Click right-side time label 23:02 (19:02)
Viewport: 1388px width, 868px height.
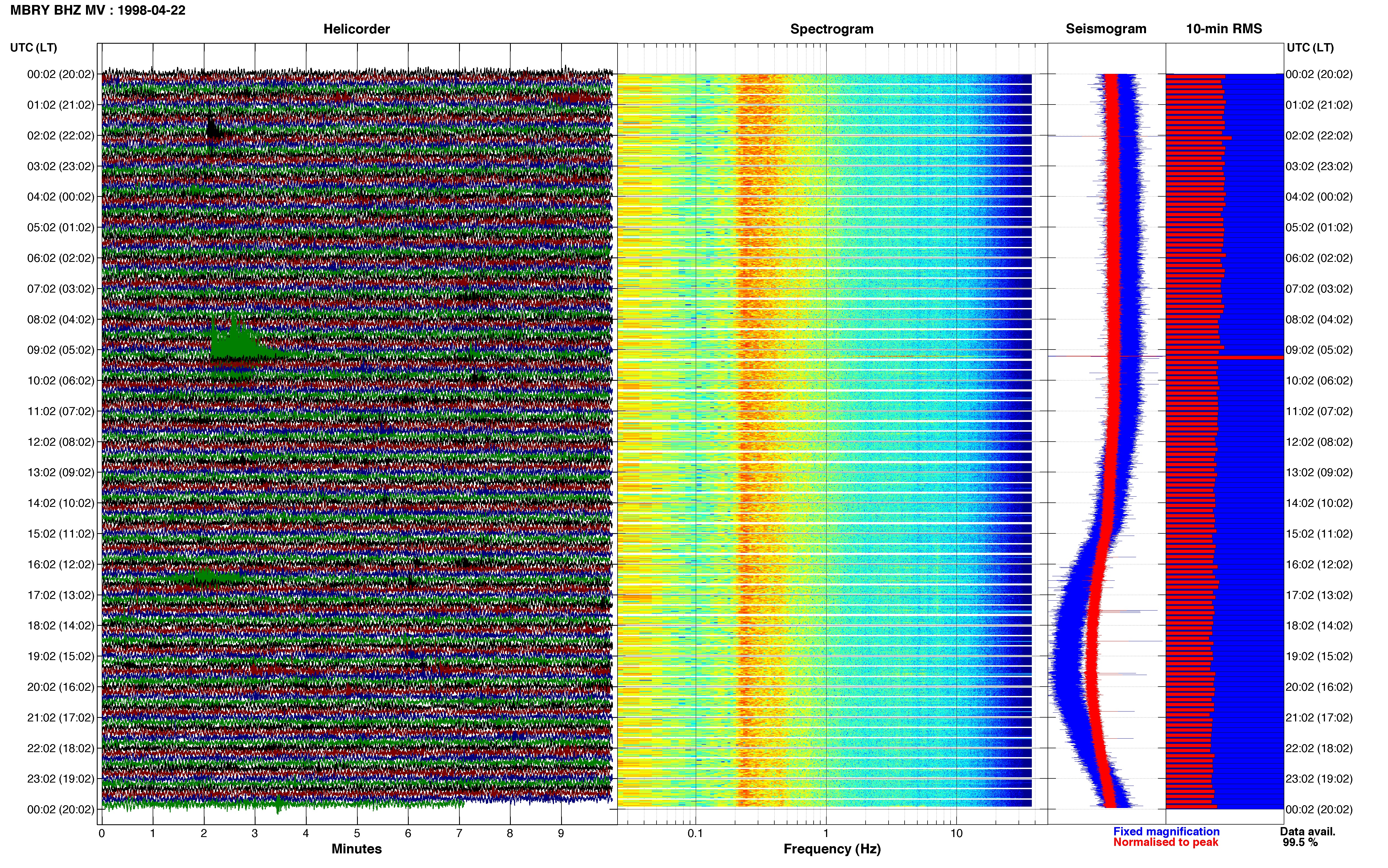[x=1319, y=779]
